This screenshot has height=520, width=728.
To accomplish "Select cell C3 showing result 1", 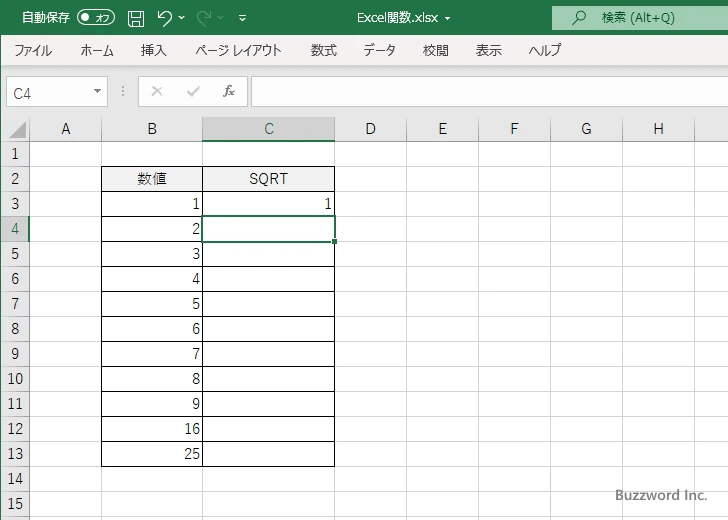I will point(268,204).
